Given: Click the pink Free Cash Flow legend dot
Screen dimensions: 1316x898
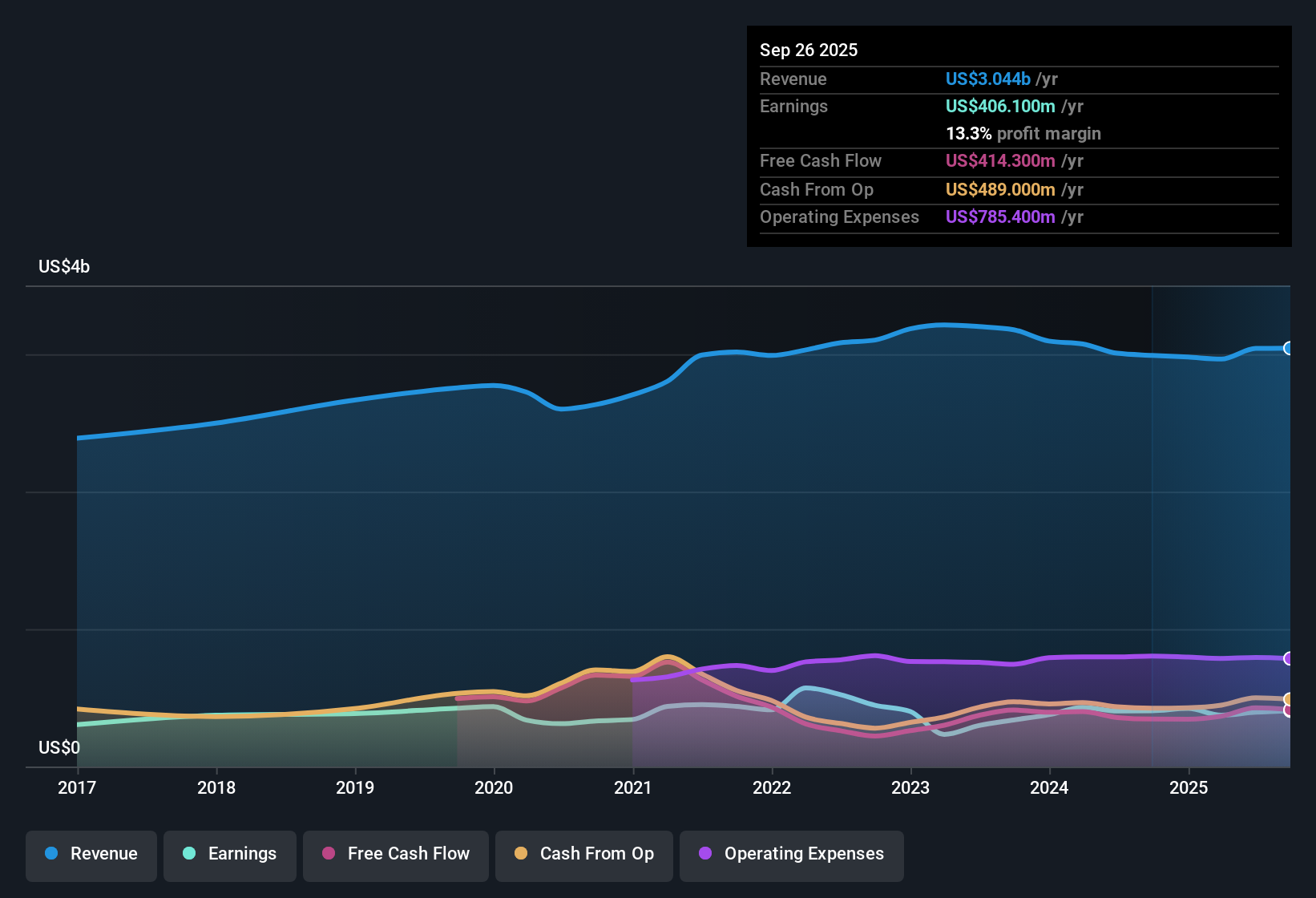Looking at the screenshot, I should (328, 854).
